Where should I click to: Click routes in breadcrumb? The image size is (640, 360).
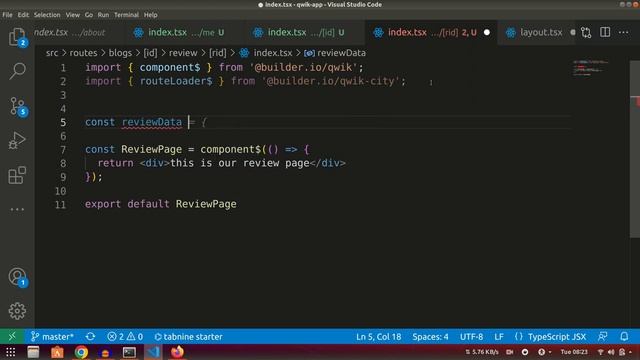[83, 53]
